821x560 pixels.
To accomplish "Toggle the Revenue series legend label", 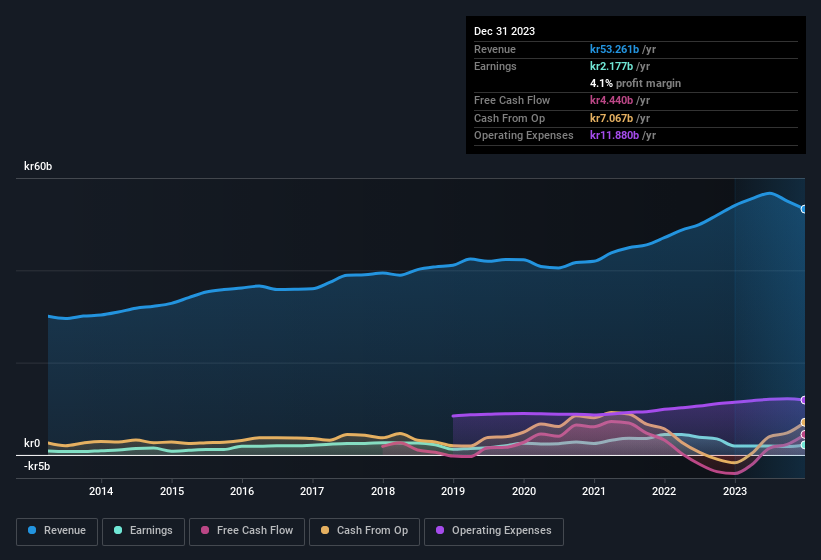I will (64, 531).
